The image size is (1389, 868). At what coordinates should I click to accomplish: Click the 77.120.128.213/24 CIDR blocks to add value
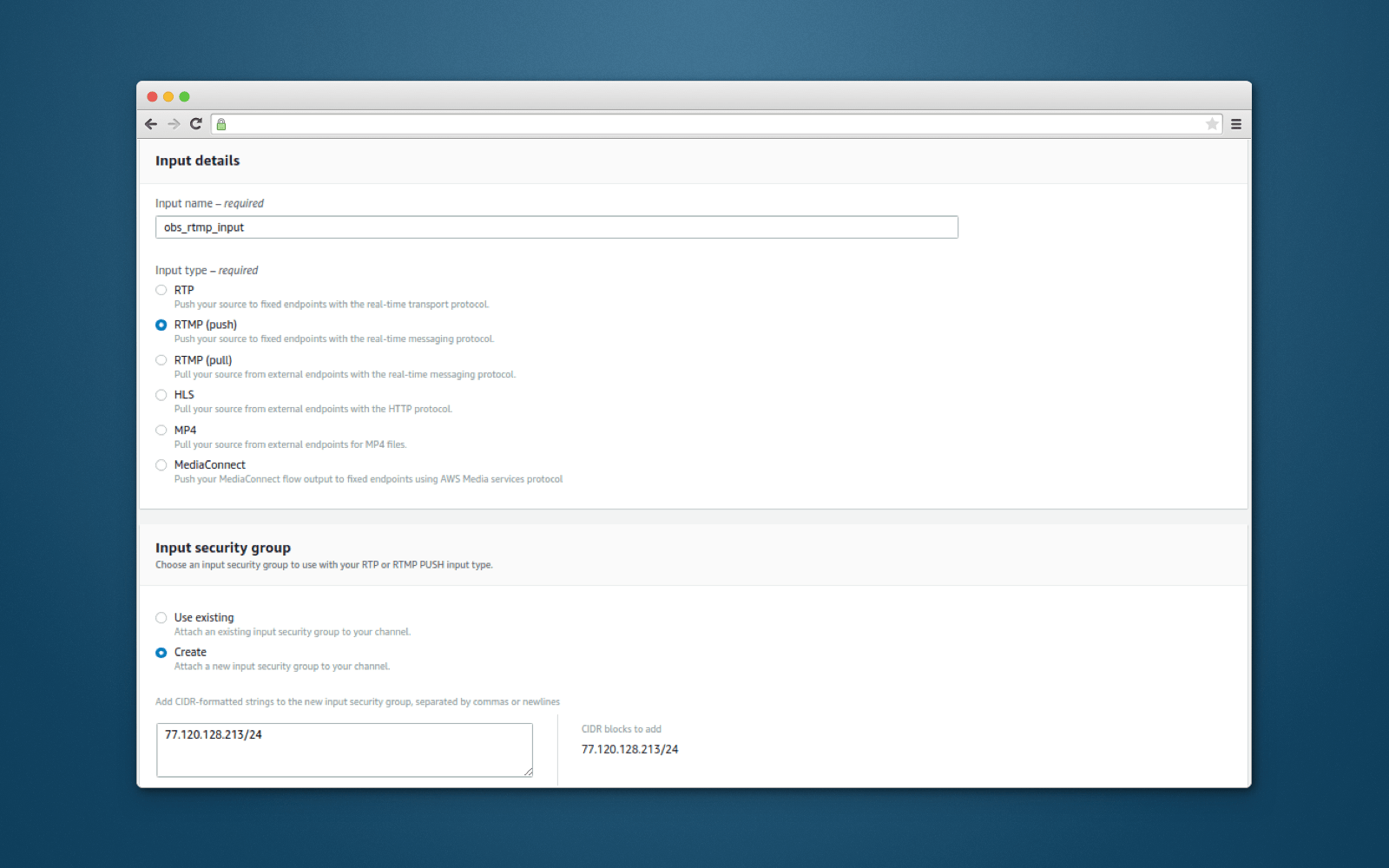629,749
